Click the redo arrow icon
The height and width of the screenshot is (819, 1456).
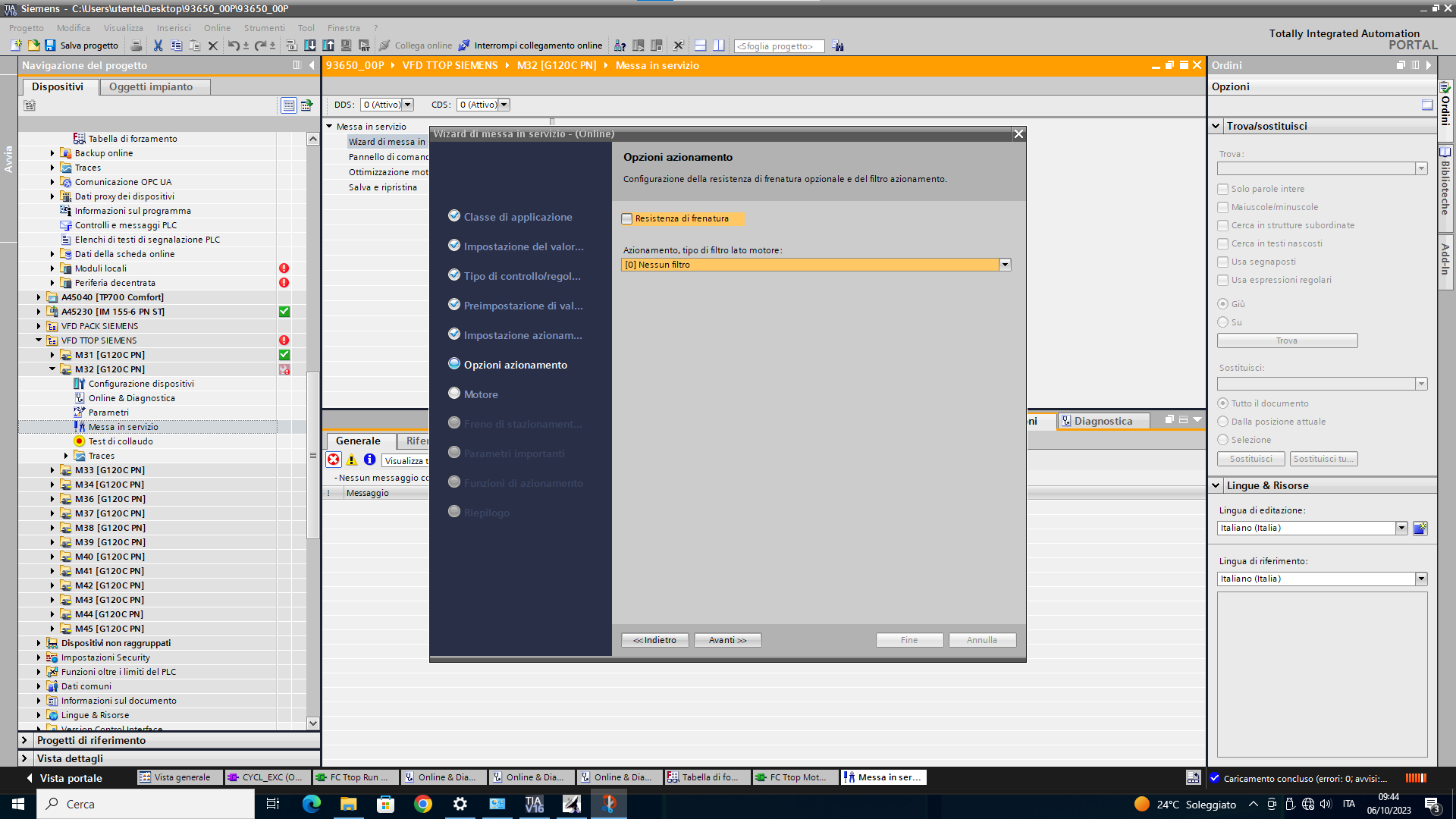pyautogui.click(x=260, y=45)
